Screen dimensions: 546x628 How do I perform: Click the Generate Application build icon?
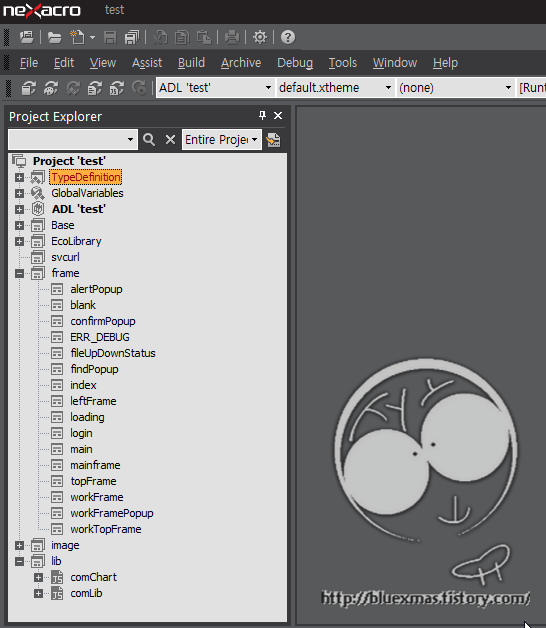(29, 88)
